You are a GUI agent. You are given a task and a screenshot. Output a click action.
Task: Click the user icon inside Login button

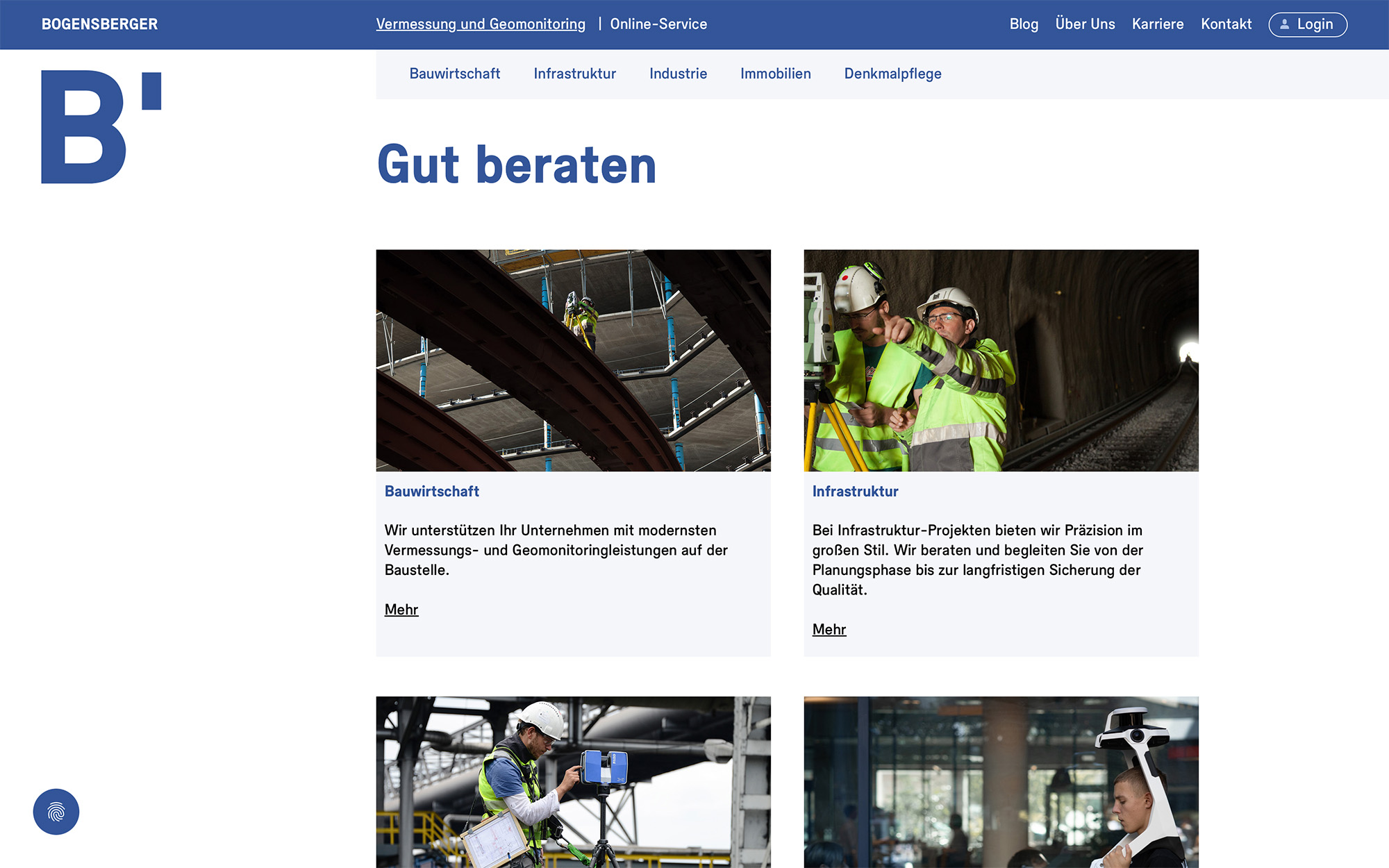coord(1285,24)
